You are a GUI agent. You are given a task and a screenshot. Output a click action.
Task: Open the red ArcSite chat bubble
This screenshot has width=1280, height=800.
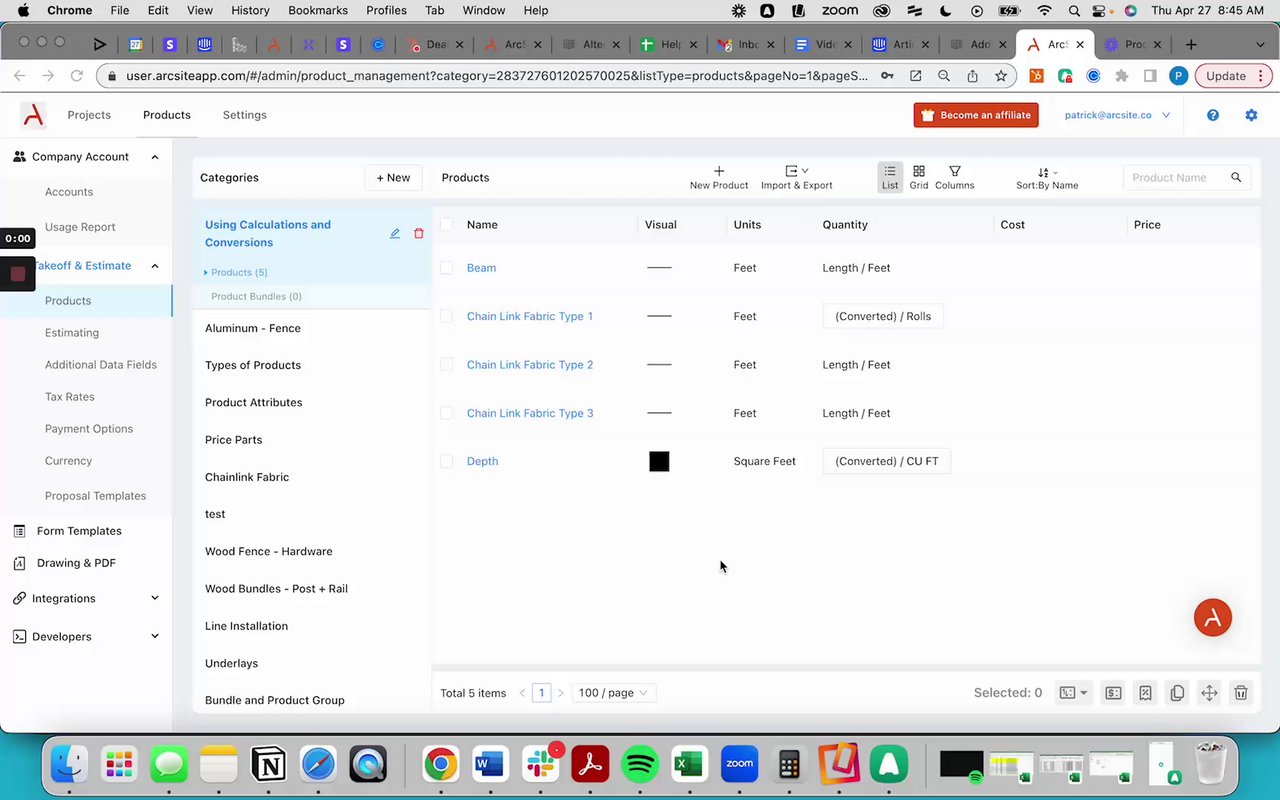(1213, 618)
